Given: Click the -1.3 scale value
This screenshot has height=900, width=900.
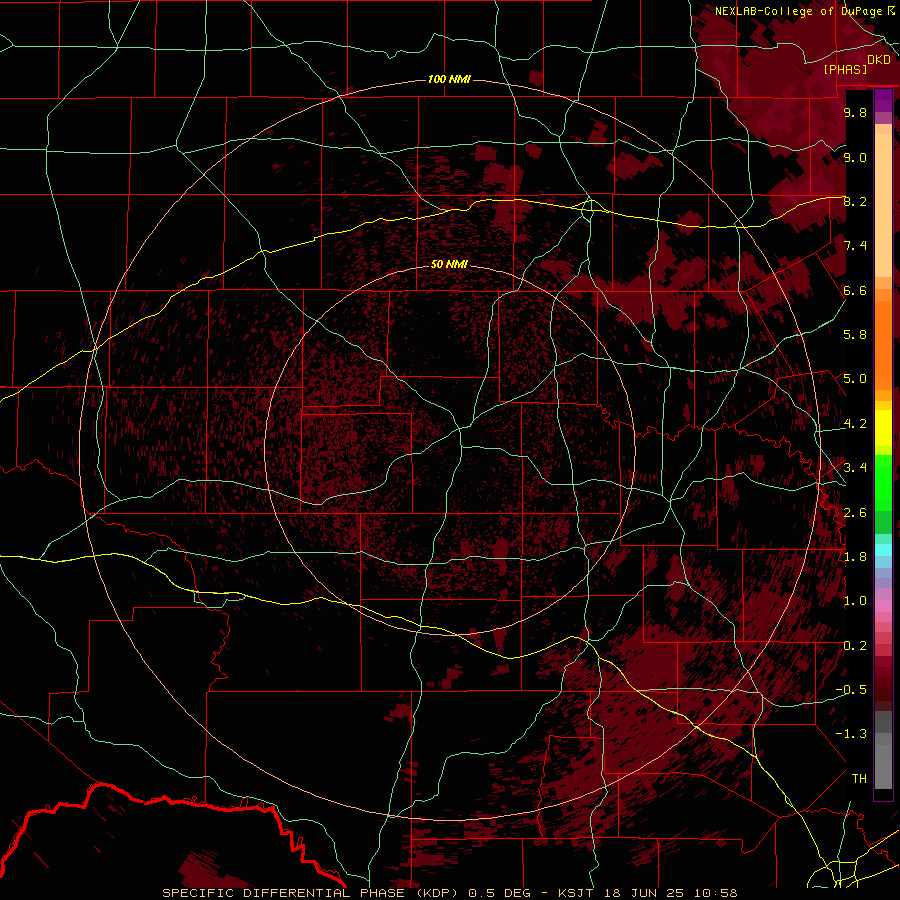Looking at the screenshot, I should (x=852, y=734).
